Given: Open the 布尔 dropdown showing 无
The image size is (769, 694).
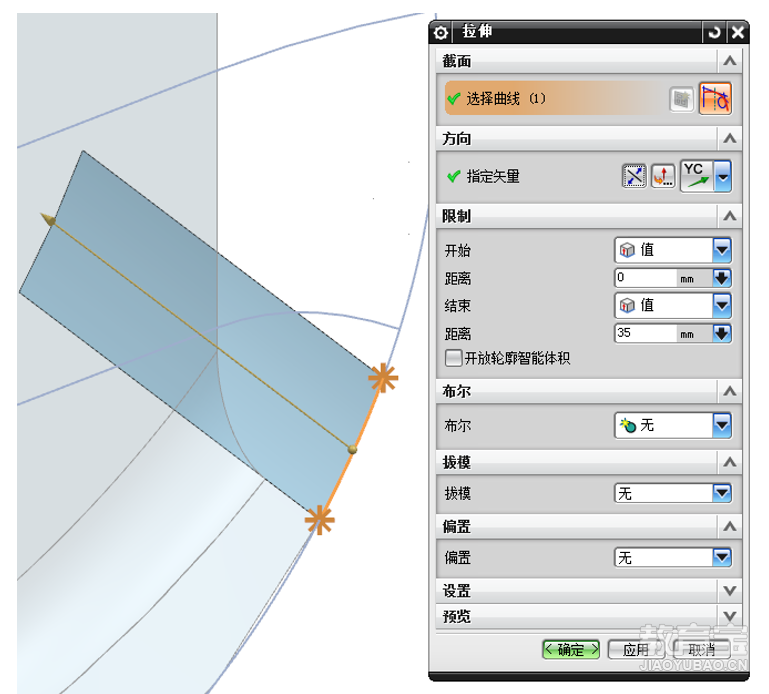Looking at the screenshot, I should click(673, 425).
